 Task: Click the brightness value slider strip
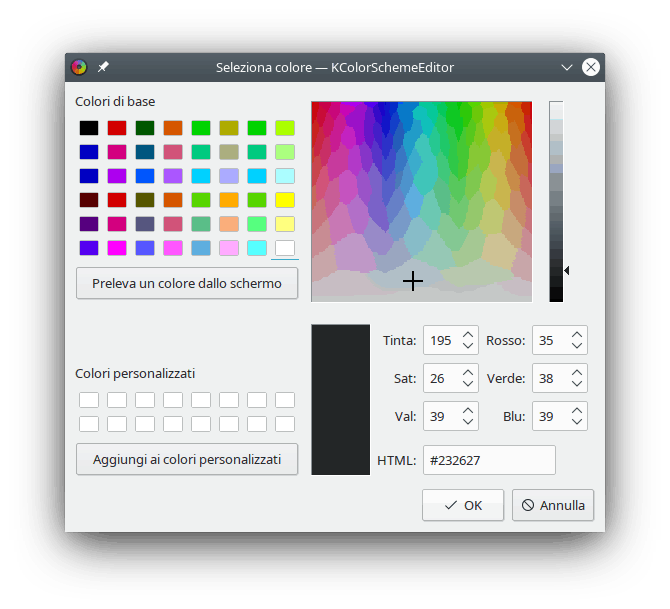(x=556, y=200)
